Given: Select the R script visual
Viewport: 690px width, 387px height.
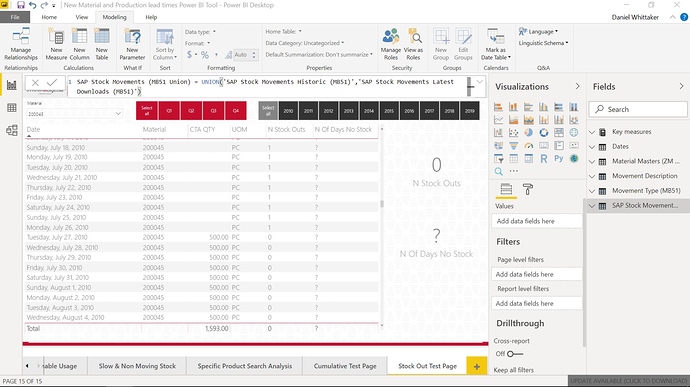Looking at the screenshot, I should click(x=544, y=158).
